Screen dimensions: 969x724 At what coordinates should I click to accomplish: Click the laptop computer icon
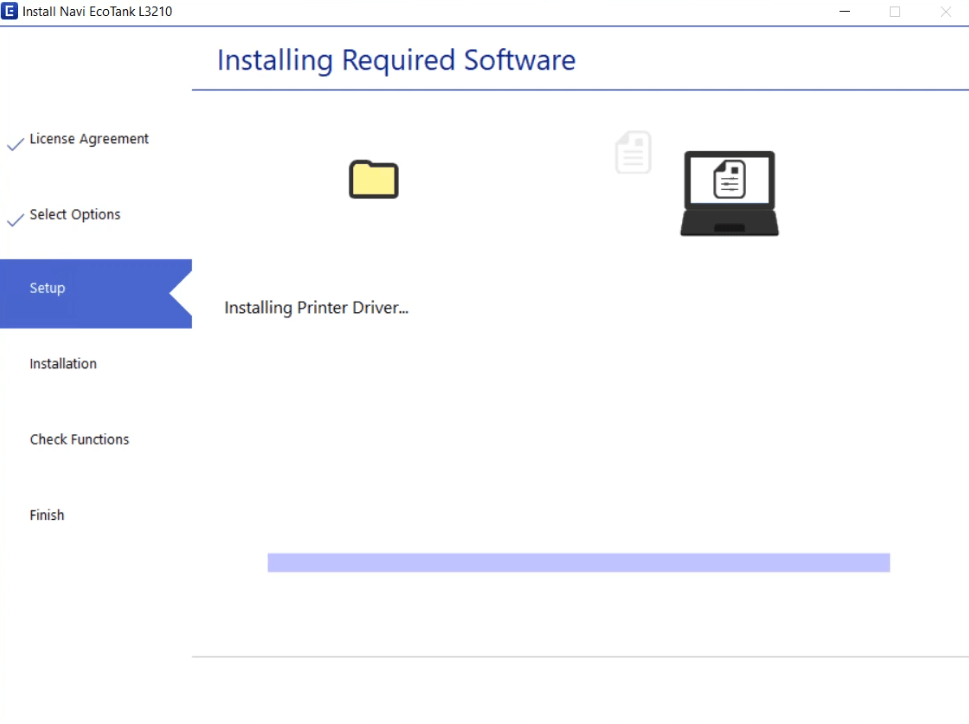pyautogui.click(x=729, y=193)
